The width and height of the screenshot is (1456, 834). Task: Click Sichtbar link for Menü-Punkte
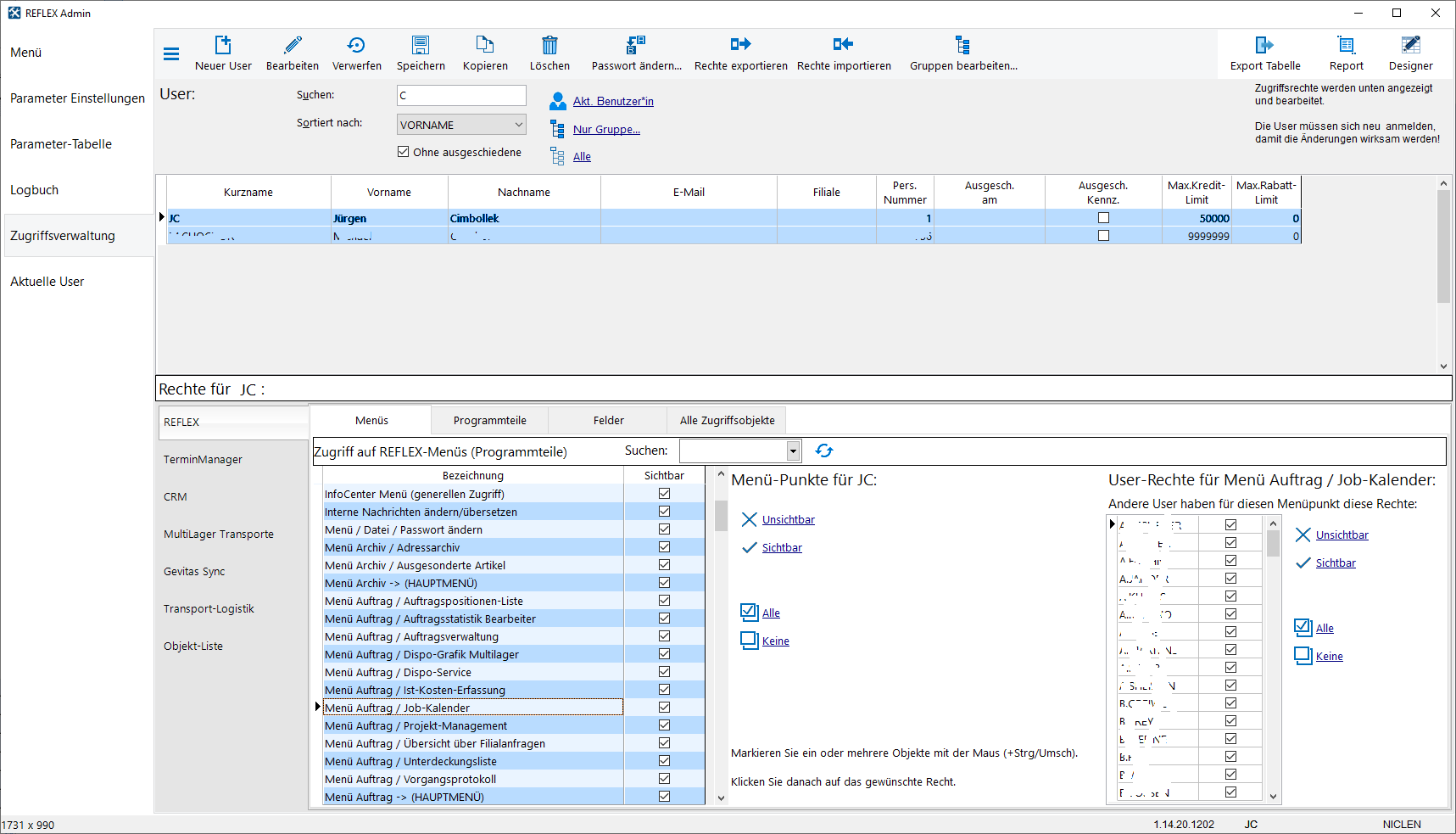[782, 547]
